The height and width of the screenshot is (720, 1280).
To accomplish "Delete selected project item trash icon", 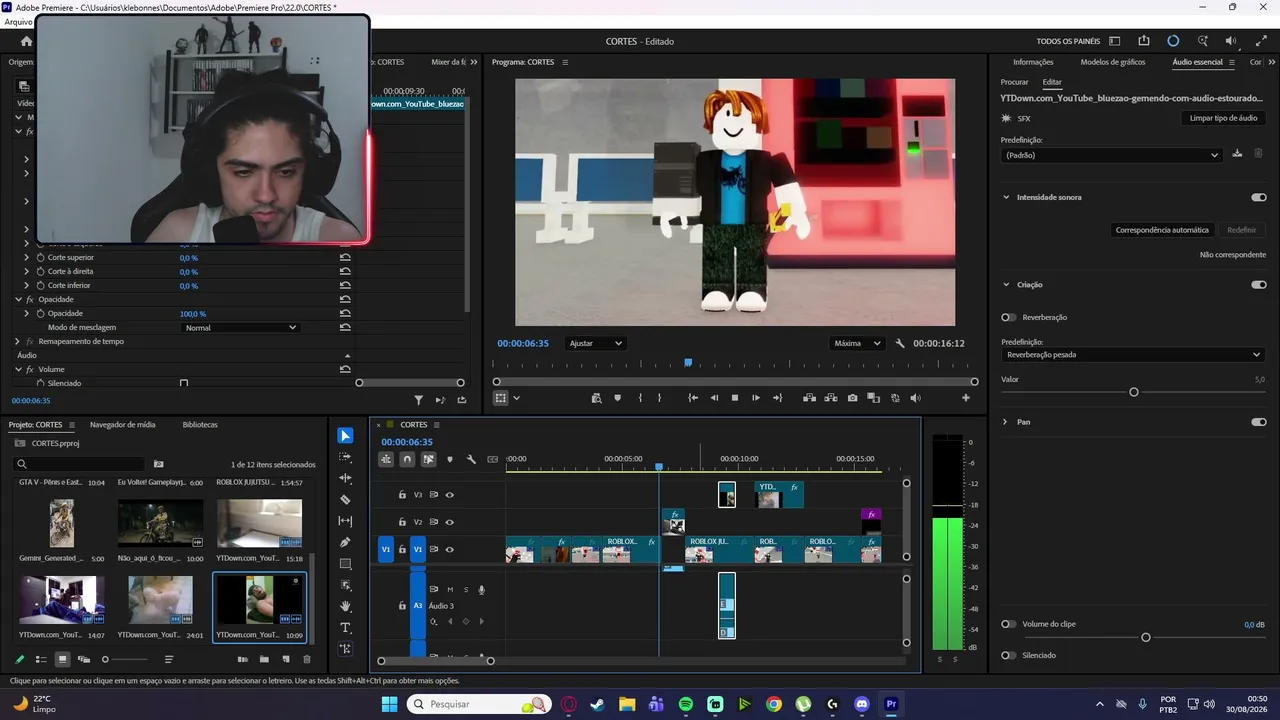I will coord(307,659).
